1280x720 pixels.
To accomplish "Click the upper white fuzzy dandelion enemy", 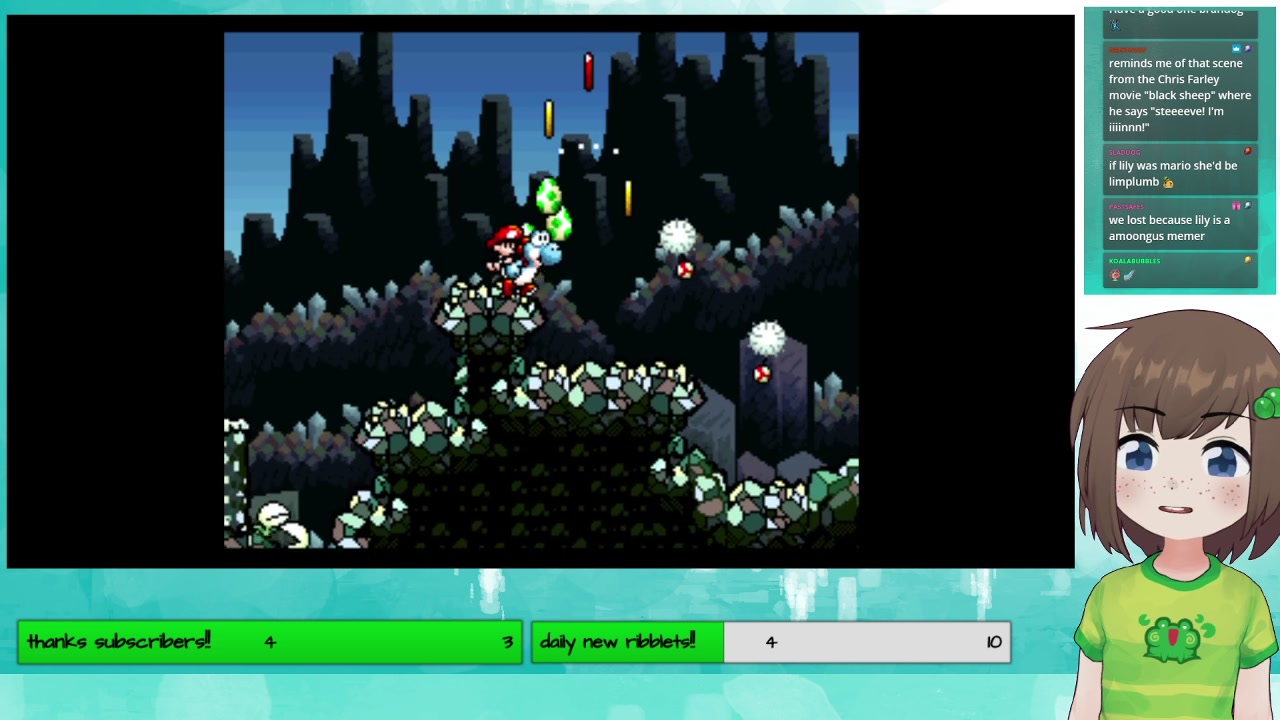I will click(x=678, y=238).
